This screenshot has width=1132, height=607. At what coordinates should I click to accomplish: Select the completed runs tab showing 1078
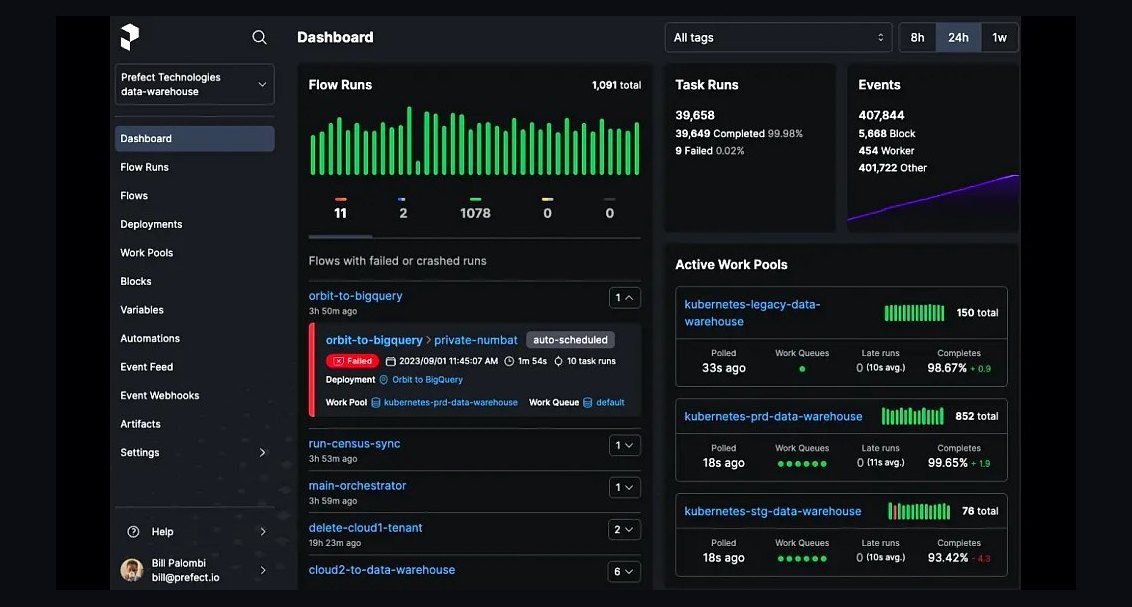[x=475, y=210]
